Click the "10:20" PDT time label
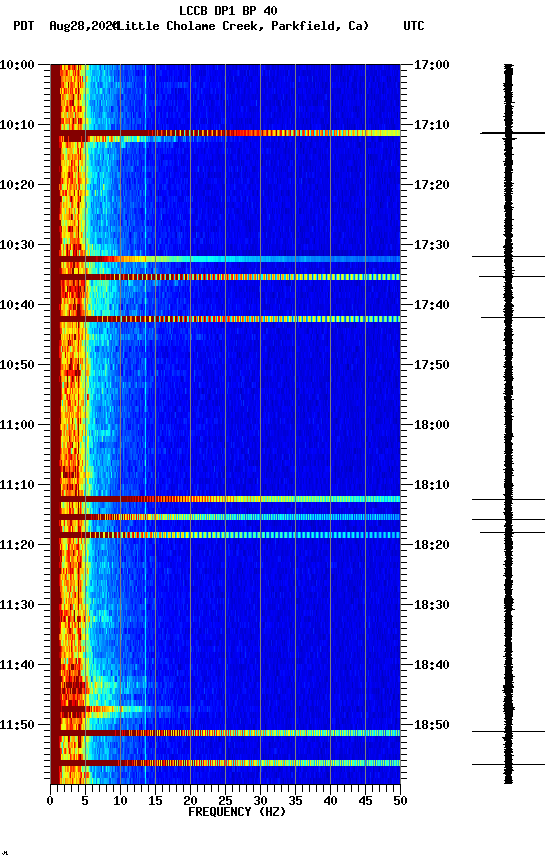 pyautogui.click(x=17, y=185)
